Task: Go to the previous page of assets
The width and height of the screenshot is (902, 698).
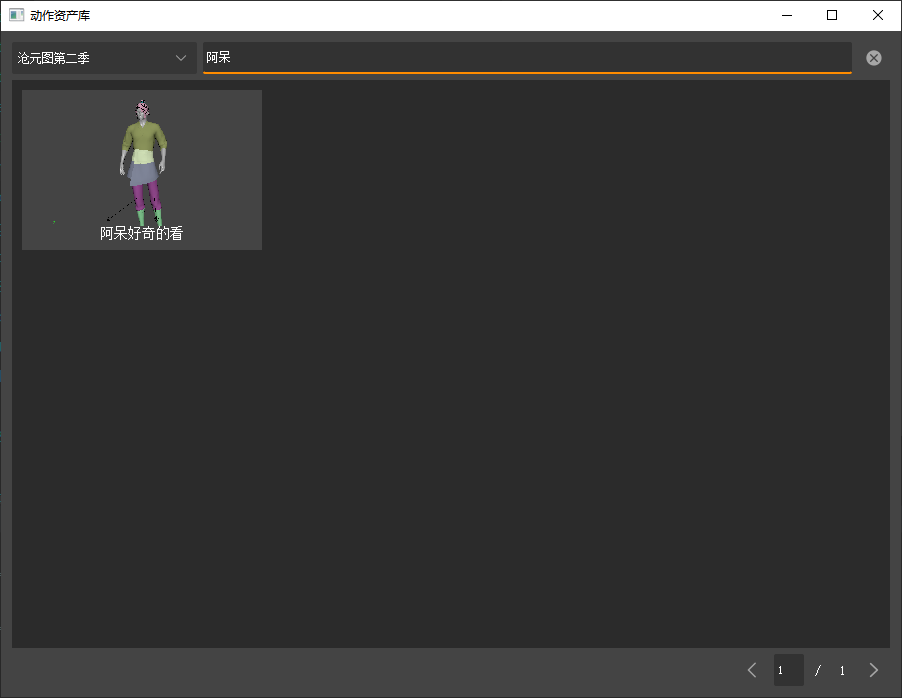Action: click(752, 670)
